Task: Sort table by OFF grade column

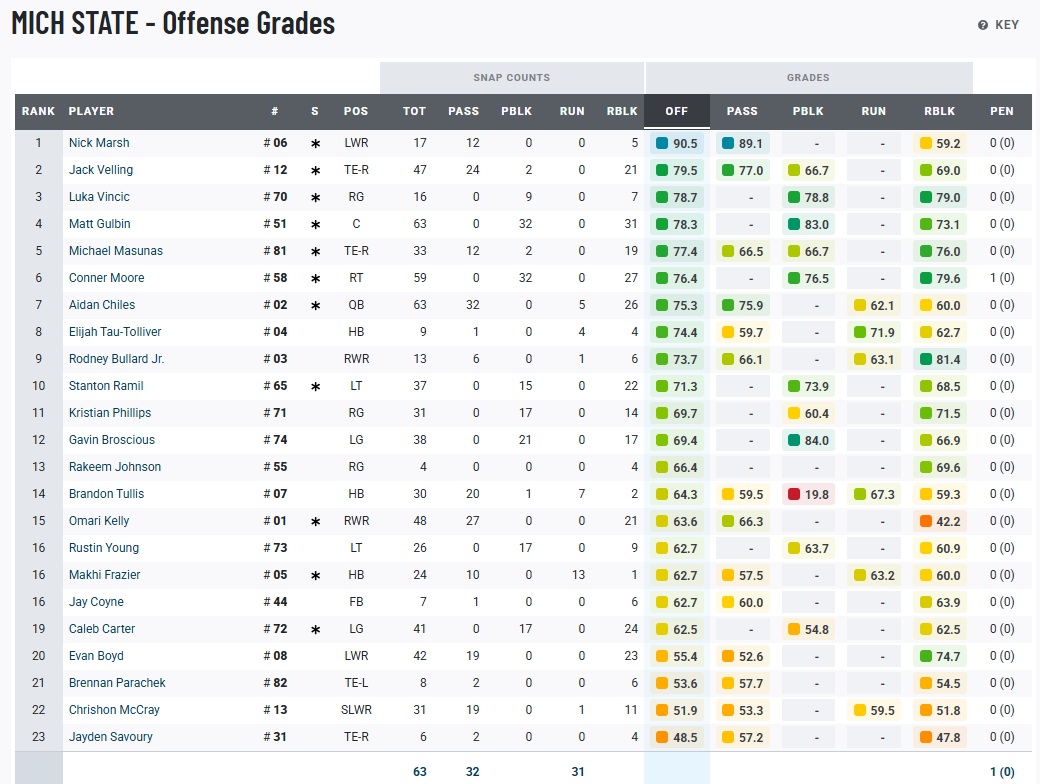Action: (677, 111)
